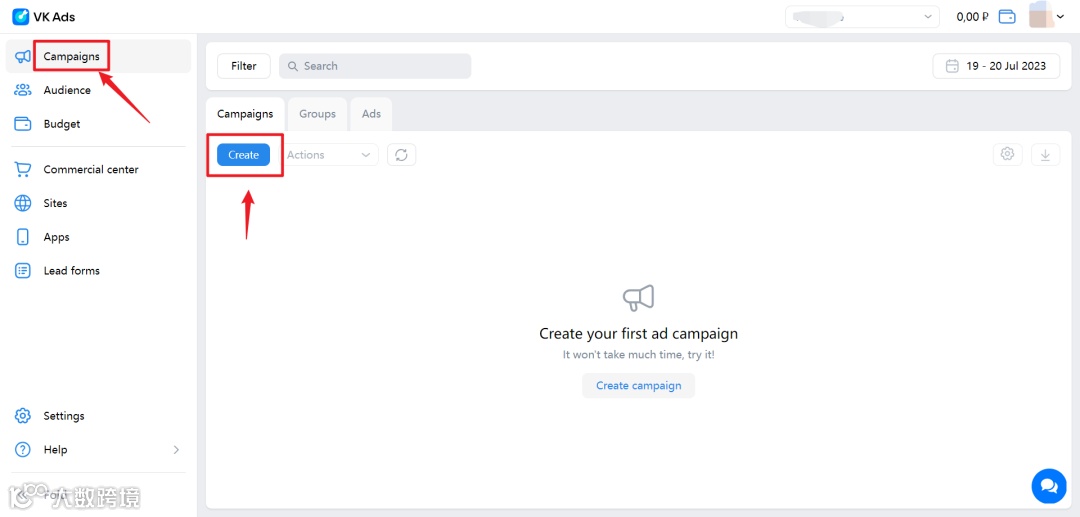Expand the Help submenu arrow
This screenshot has width=1080, height=517.
point(176,450)
